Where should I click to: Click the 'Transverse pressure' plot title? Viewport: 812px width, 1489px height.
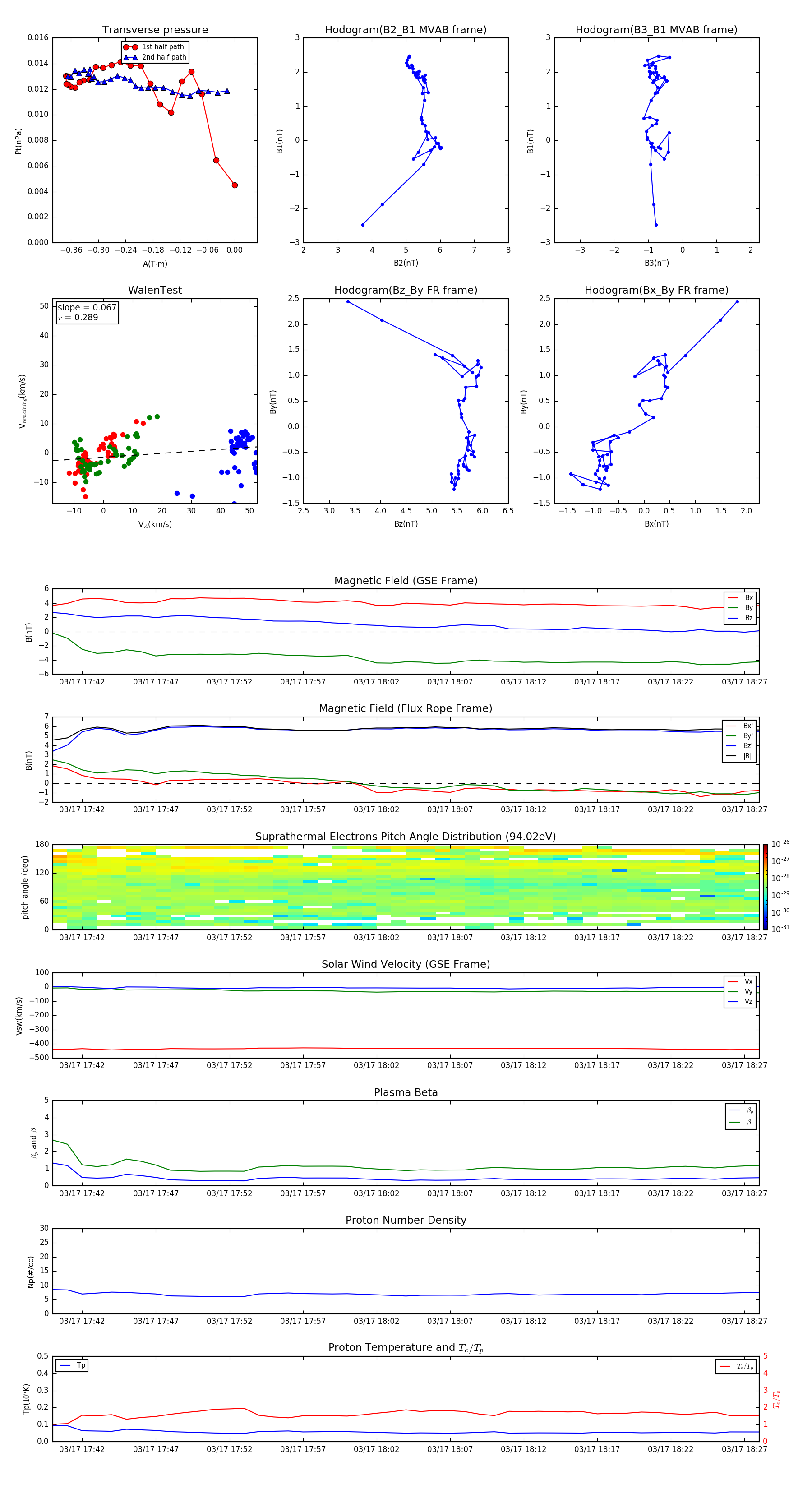(x=155, y=30)
